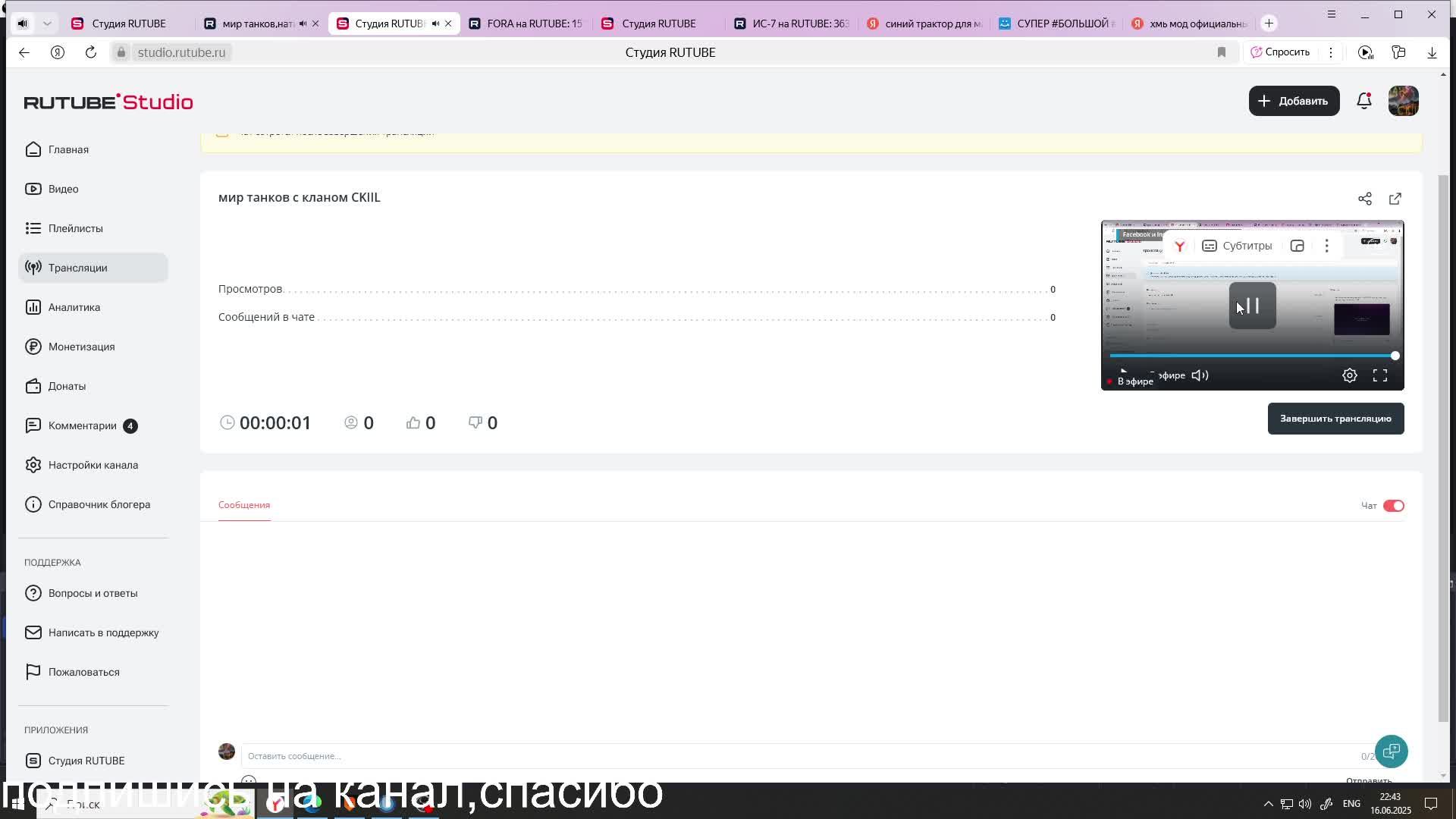This screenshot has height=819, width=1456.
Task: Open Студия RUTUBE app link
Action: (x=93, y=761)
